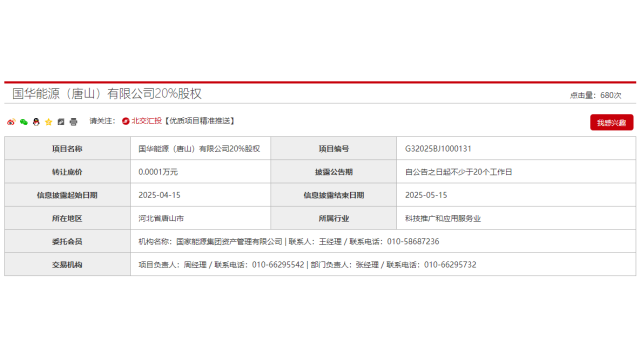Click the yellow star favorite icon

[49, 122]
